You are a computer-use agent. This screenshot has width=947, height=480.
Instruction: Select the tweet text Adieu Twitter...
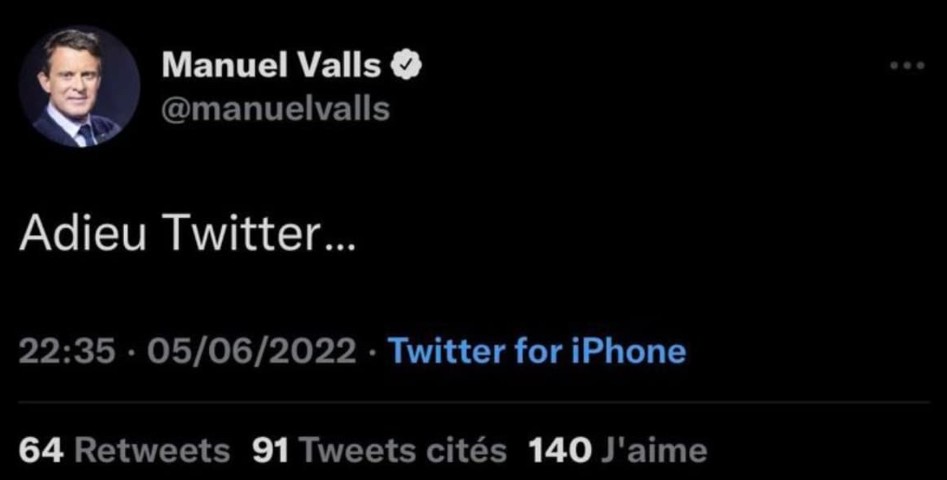(188, 233)
